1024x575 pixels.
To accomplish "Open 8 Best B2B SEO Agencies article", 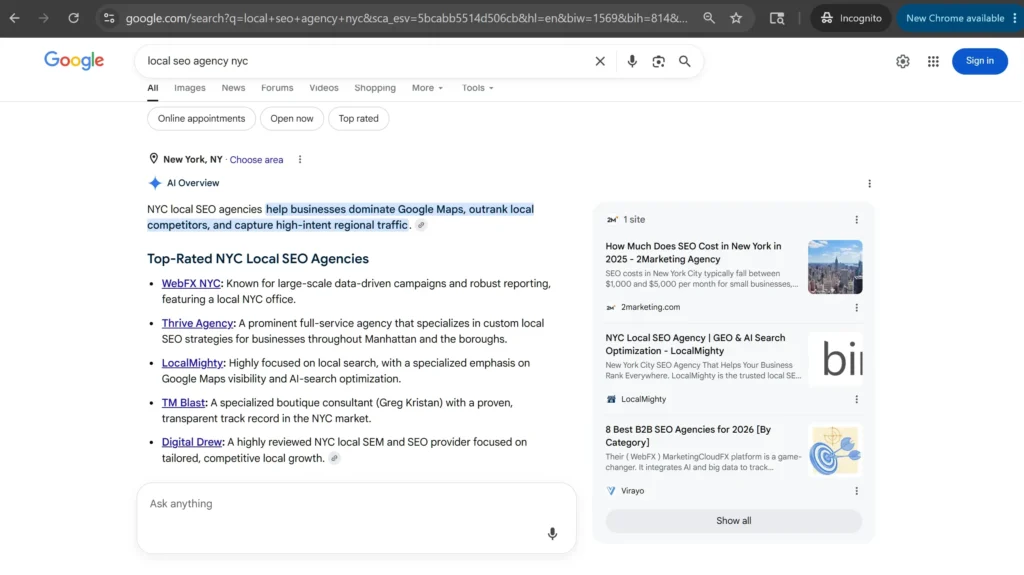I will coord(688,436).
